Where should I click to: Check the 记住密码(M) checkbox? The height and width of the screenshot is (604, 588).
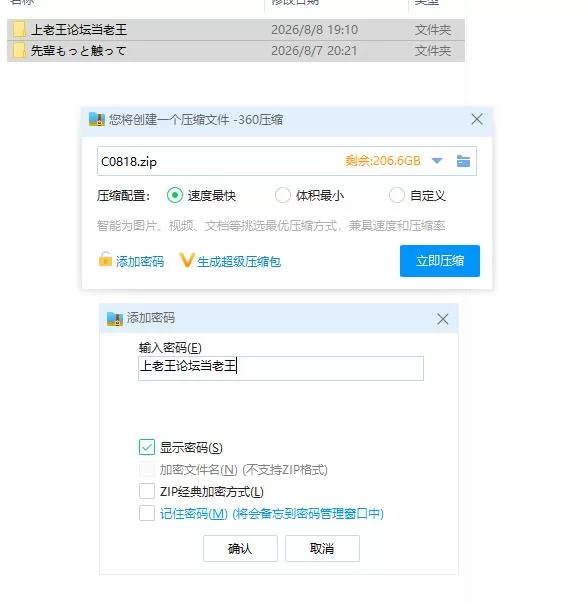pos(147,513)
